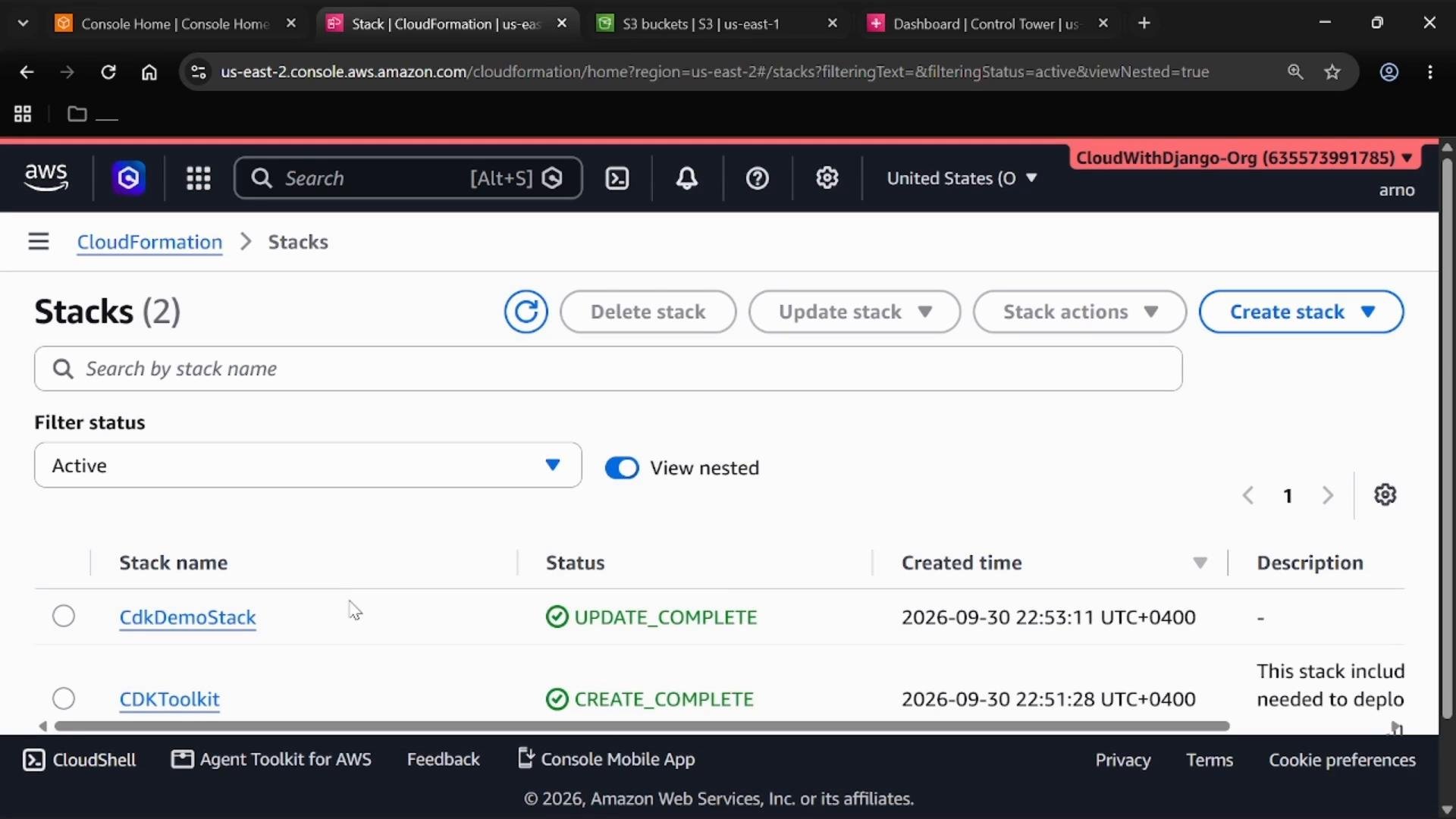Toggle the View nested switch
The height and width of the screenshot is (819, 1456).
tap(622, 468)
